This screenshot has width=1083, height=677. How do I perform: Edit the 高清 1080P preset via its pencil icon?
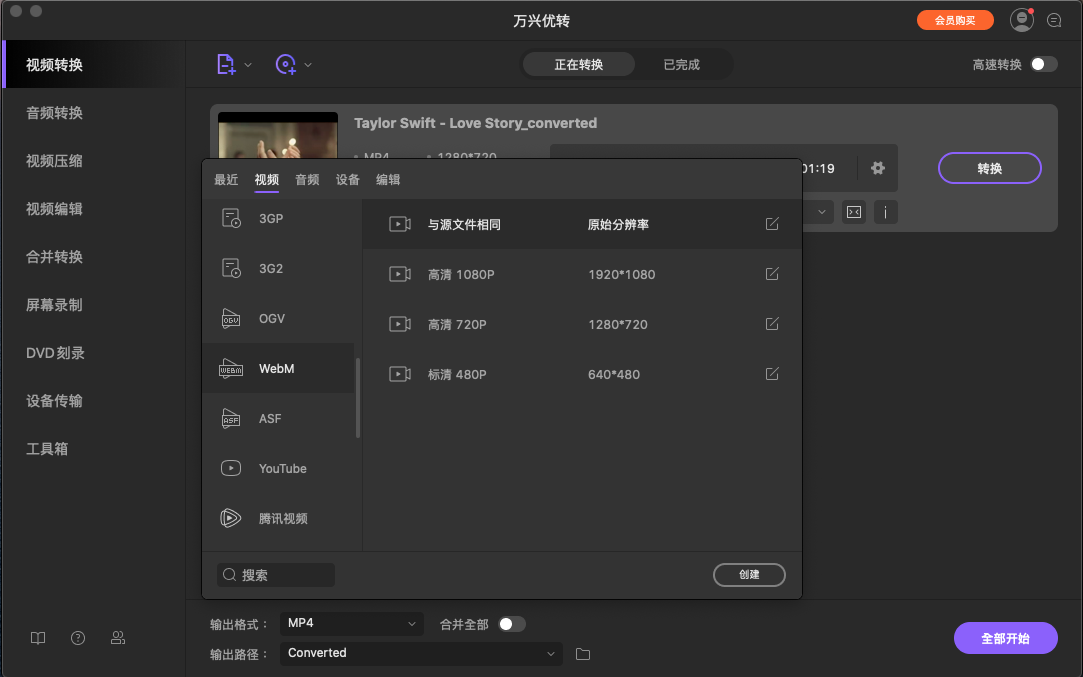[x=771, y=274]
